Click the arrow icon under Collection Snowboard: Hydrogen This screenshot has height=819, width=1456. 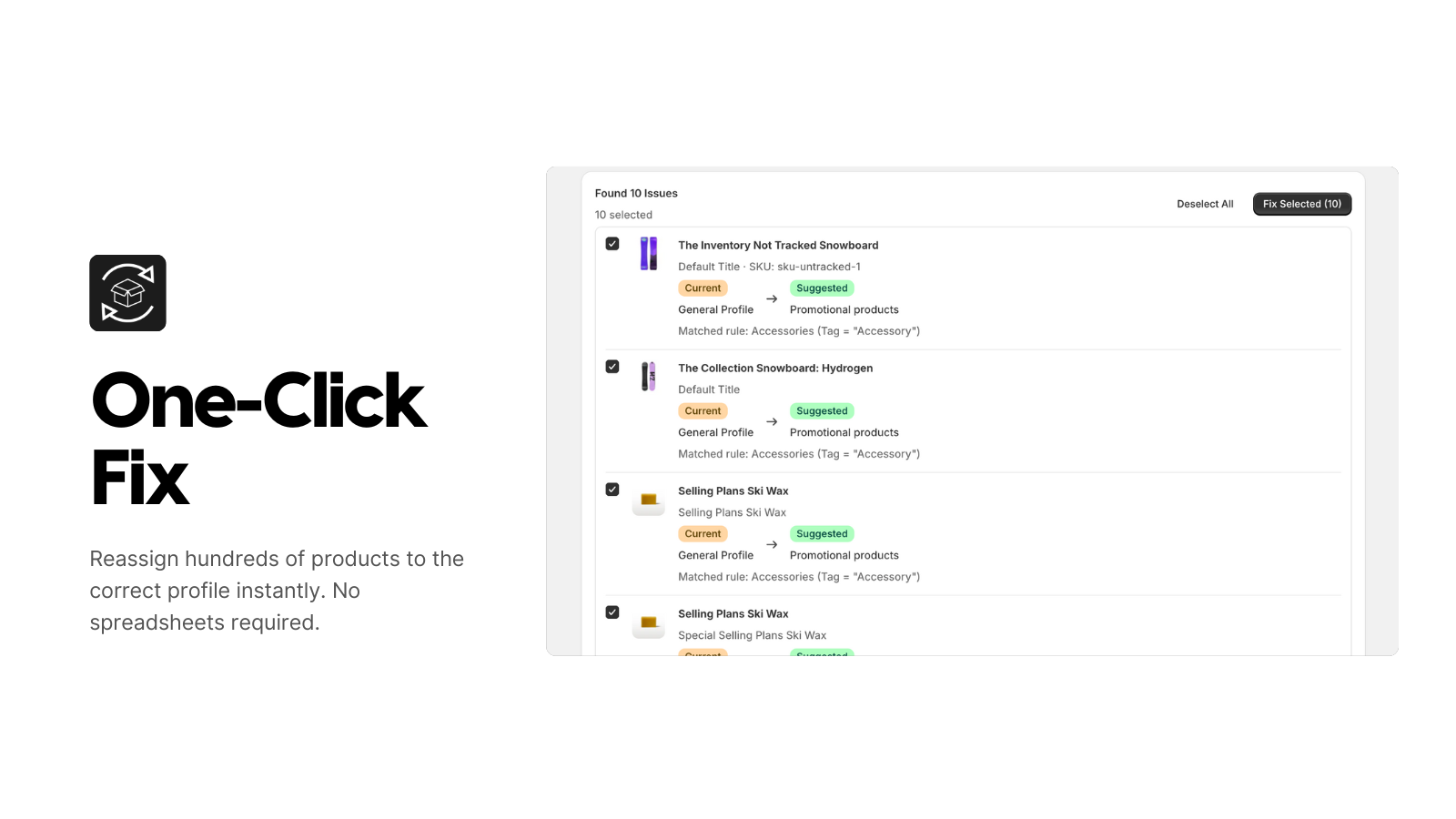[771, 421]
